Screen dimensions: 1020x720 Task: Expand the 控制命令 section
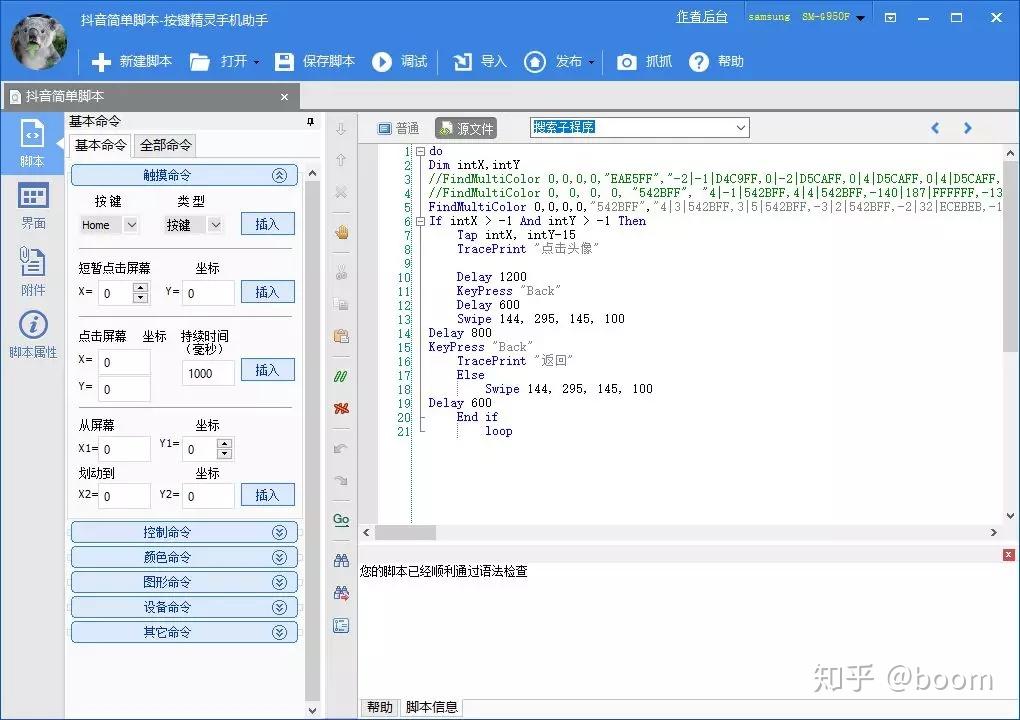pyautogui.click(x=280, y=533)
